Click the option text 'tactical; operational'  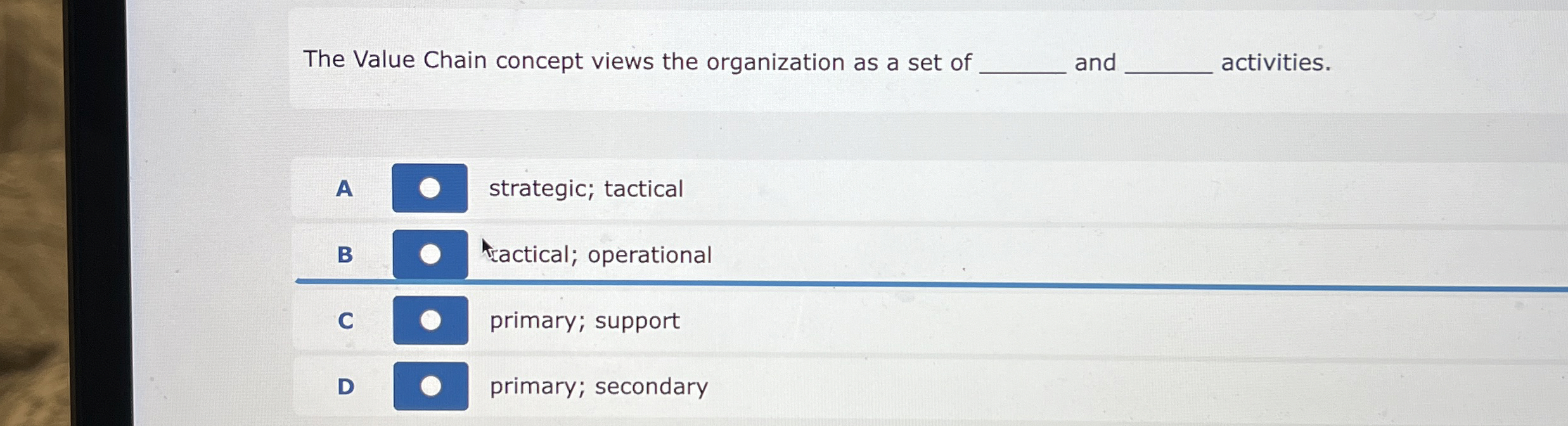pos(599,255)
